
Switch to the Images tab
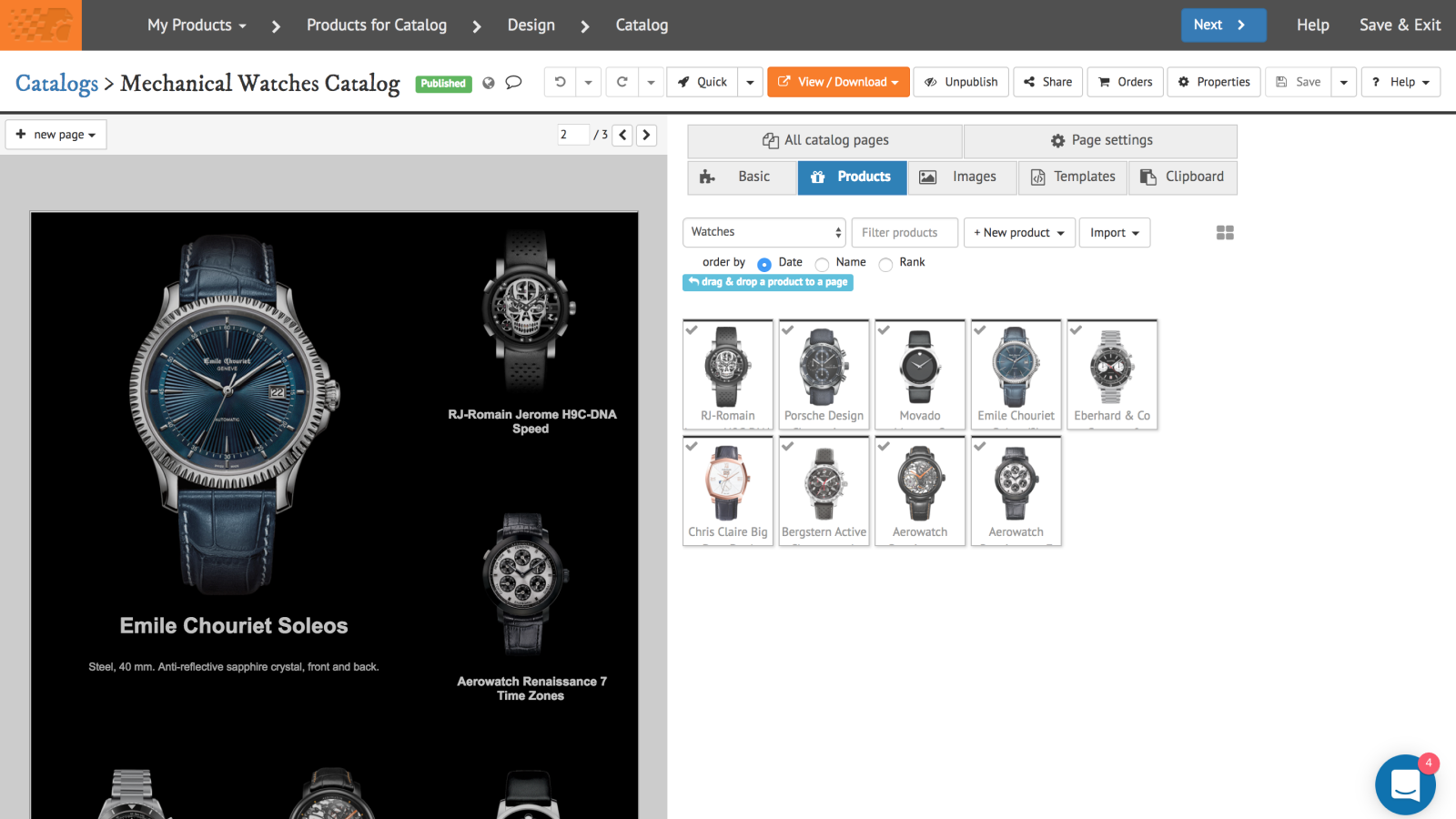pos(962,177)
